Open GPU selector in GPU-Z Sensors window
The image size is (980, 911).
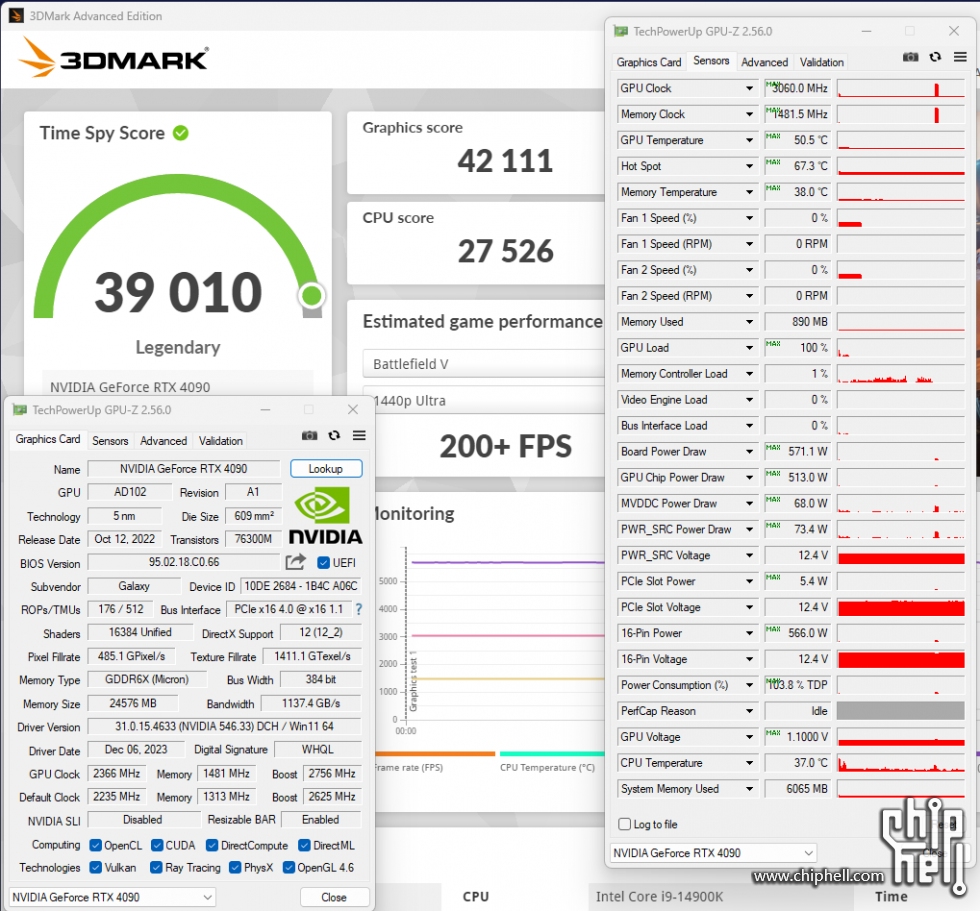713,853
